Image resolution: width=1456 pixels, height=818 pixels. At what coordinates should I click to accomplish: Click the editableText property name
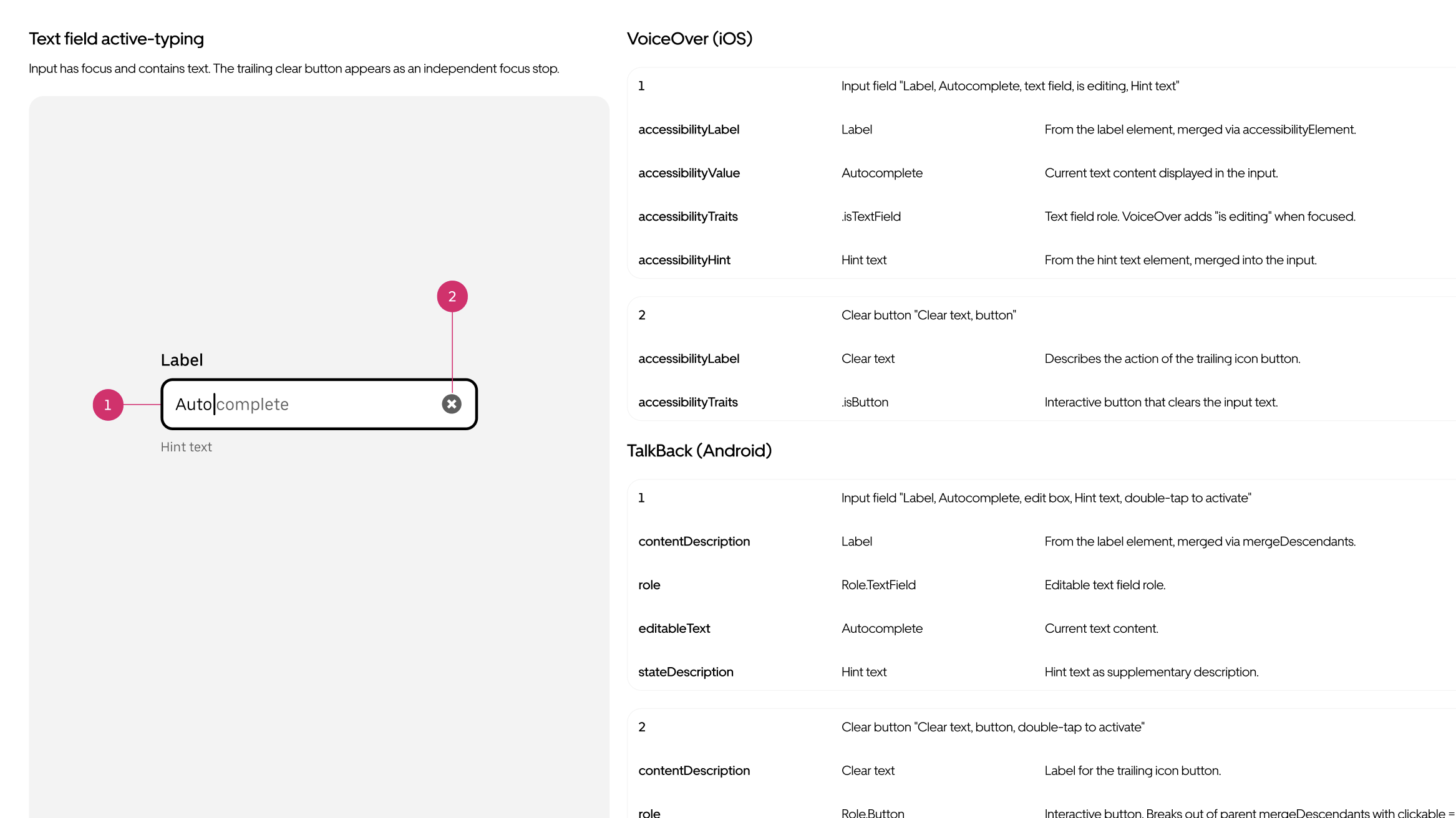point(674,628)
